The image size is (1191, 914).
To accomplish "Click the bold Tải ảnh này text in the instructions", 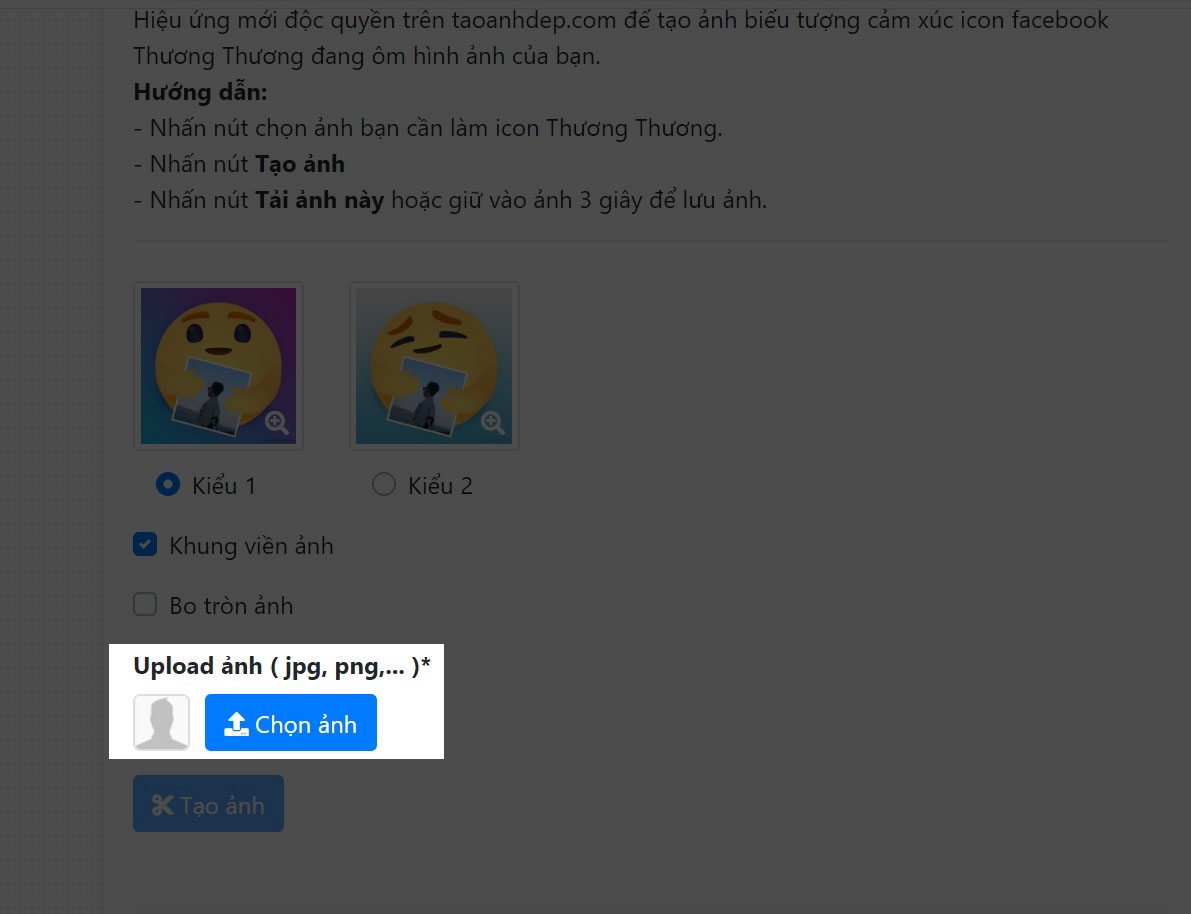I will [x=320, y=201].
